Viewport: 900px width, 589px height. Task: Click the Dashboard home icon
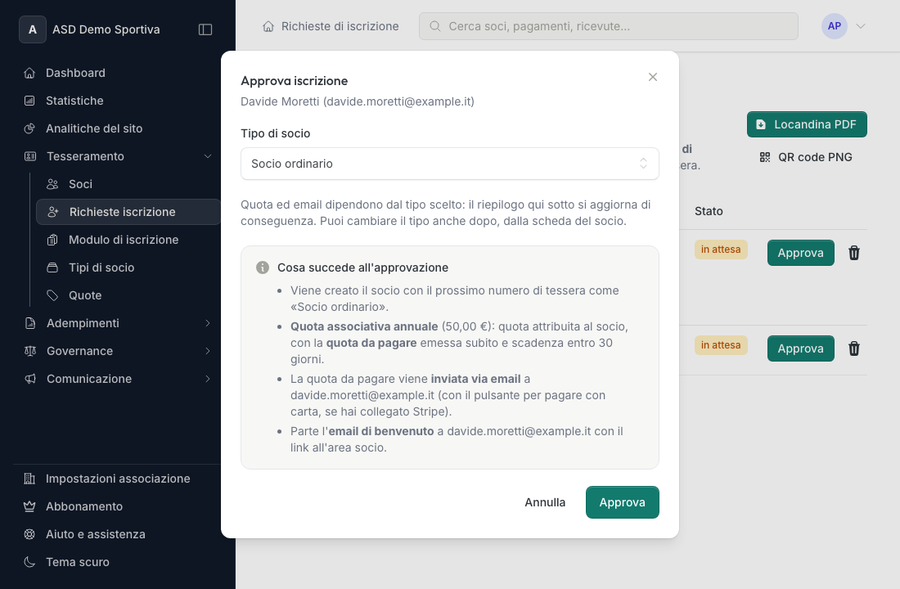(x=30, y=73)
